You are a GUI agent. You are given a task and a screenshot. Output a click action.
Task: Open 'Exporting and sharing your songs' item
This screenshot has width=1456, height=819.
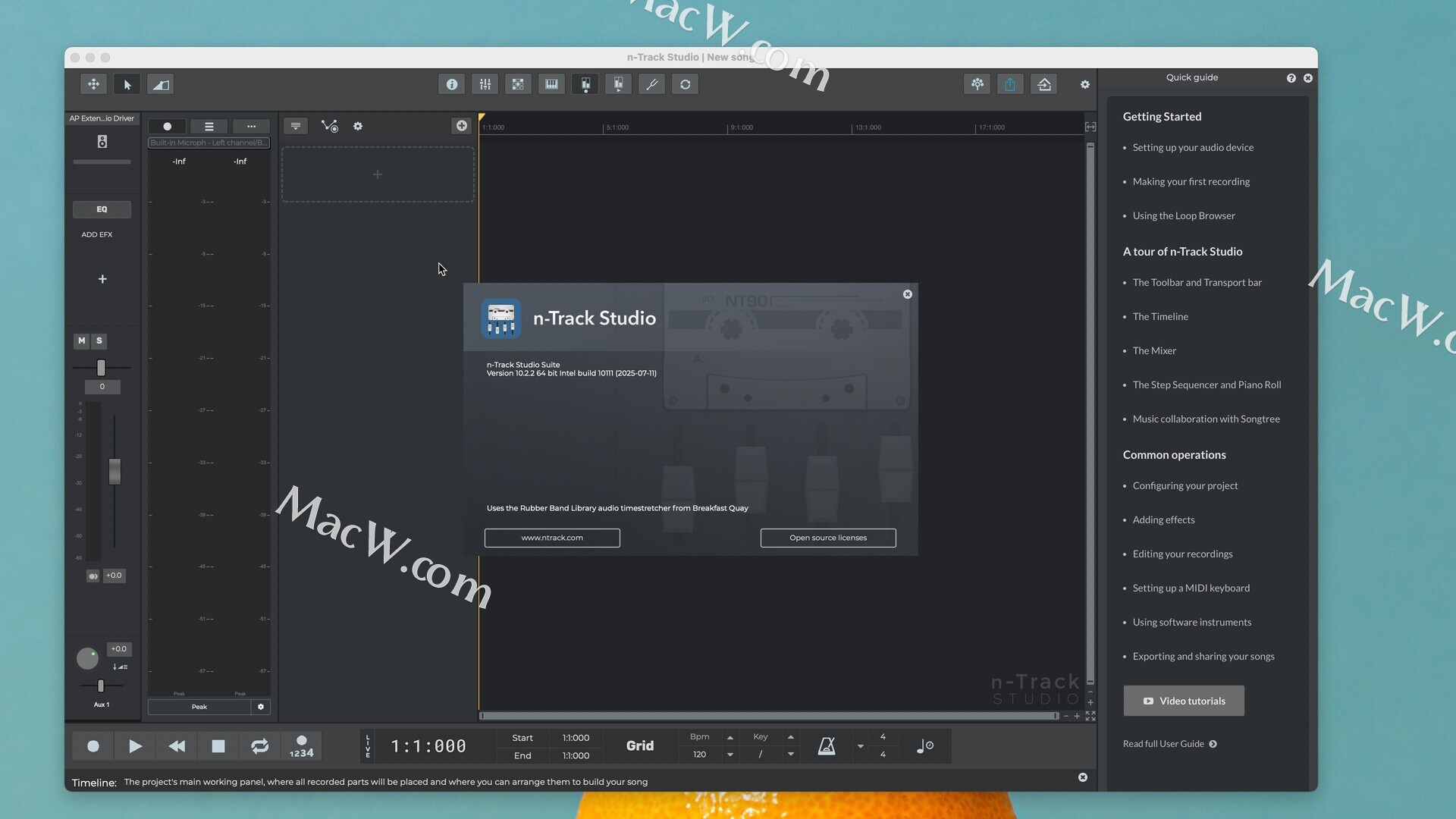[x=1203, y=657]
